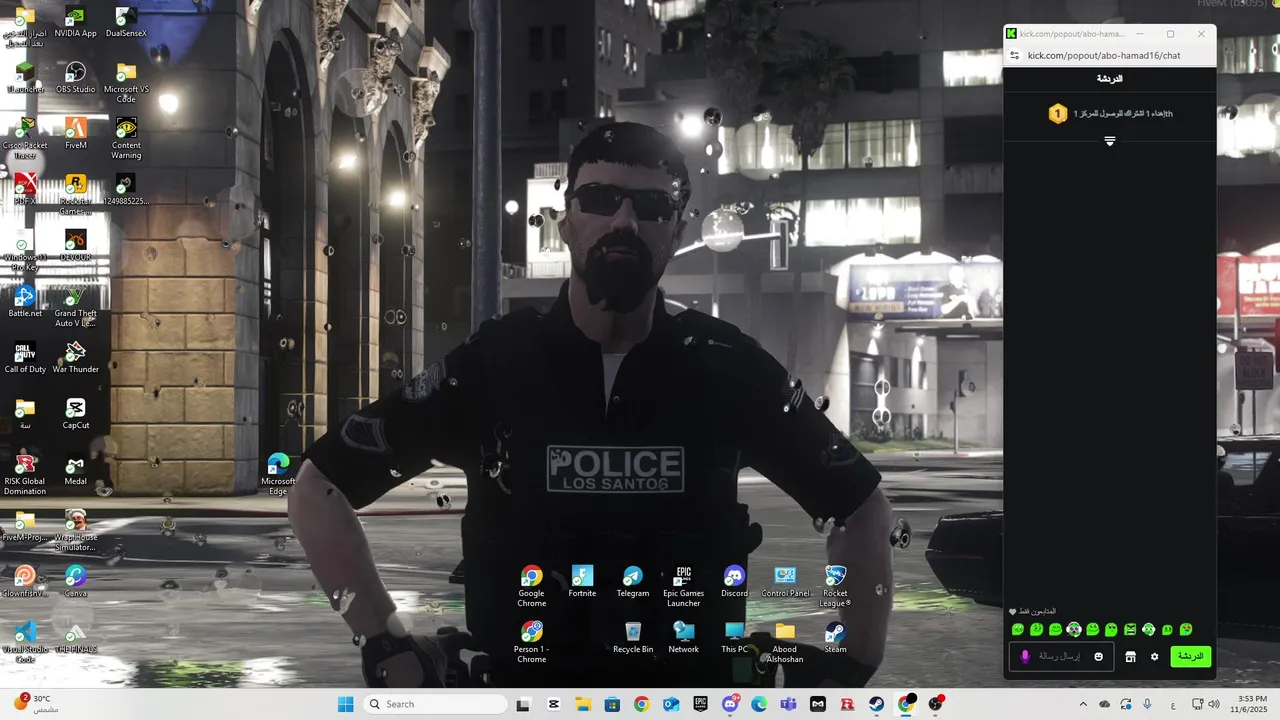Select RISK Global Domination icon

click(25, 474)
